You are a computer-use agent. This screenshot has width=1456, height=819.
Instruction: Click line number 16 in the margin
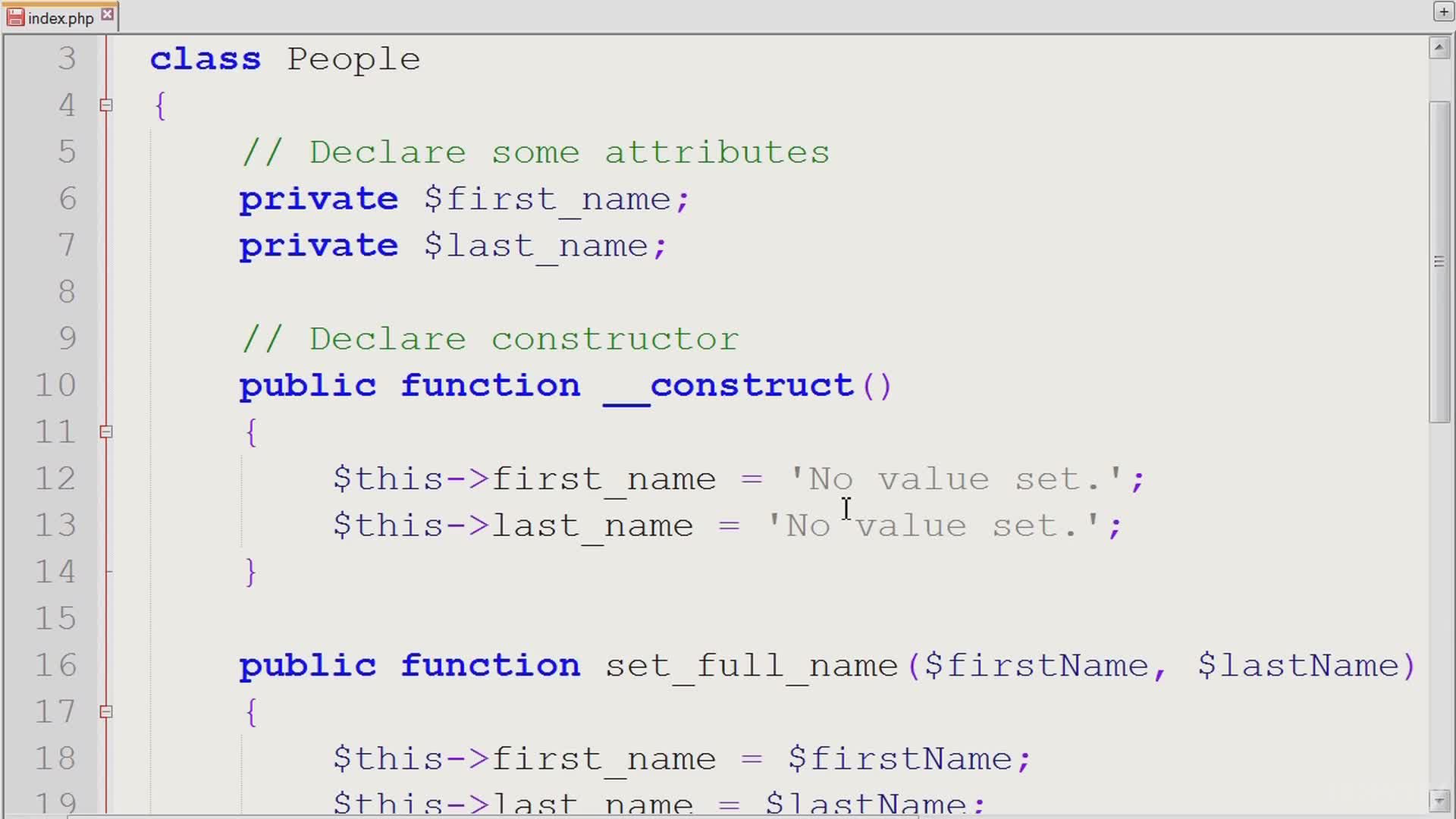55,665
